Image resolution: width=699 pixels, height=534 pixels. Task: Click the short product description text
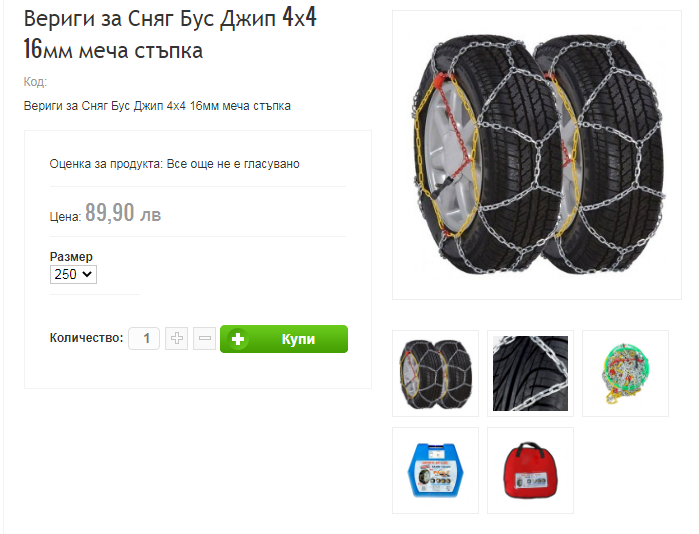(157, 106)
